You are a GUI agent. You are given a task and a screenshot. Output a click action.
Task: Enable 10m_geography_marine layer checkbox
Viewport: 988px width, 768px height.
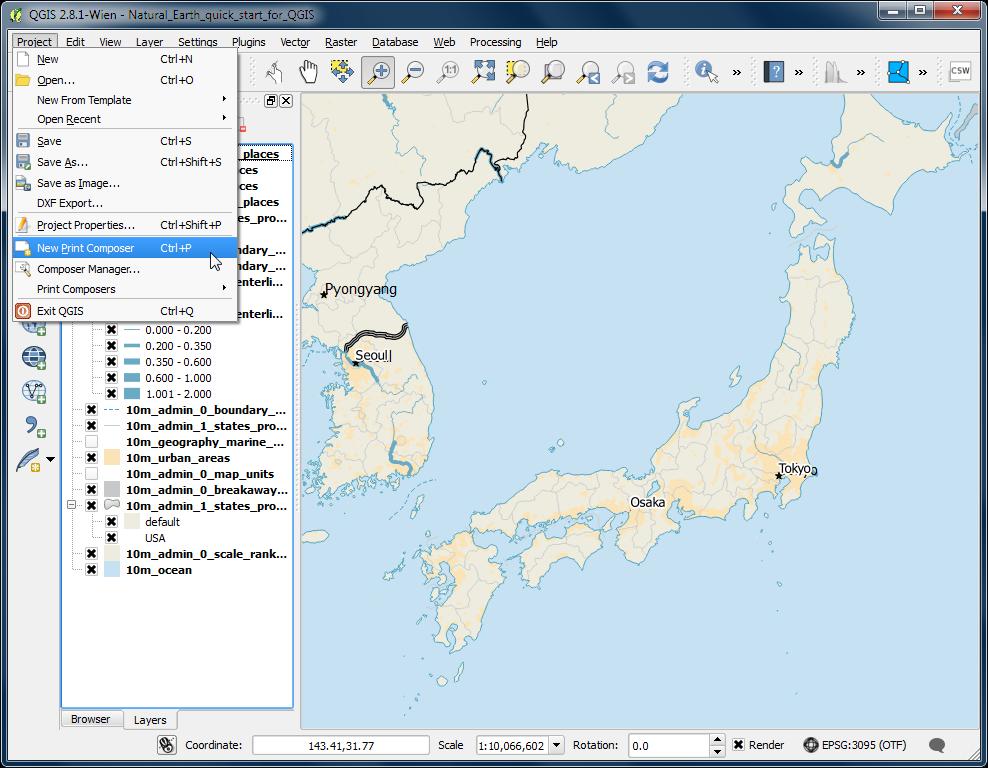pyautogui.click(x=91, y=442)
